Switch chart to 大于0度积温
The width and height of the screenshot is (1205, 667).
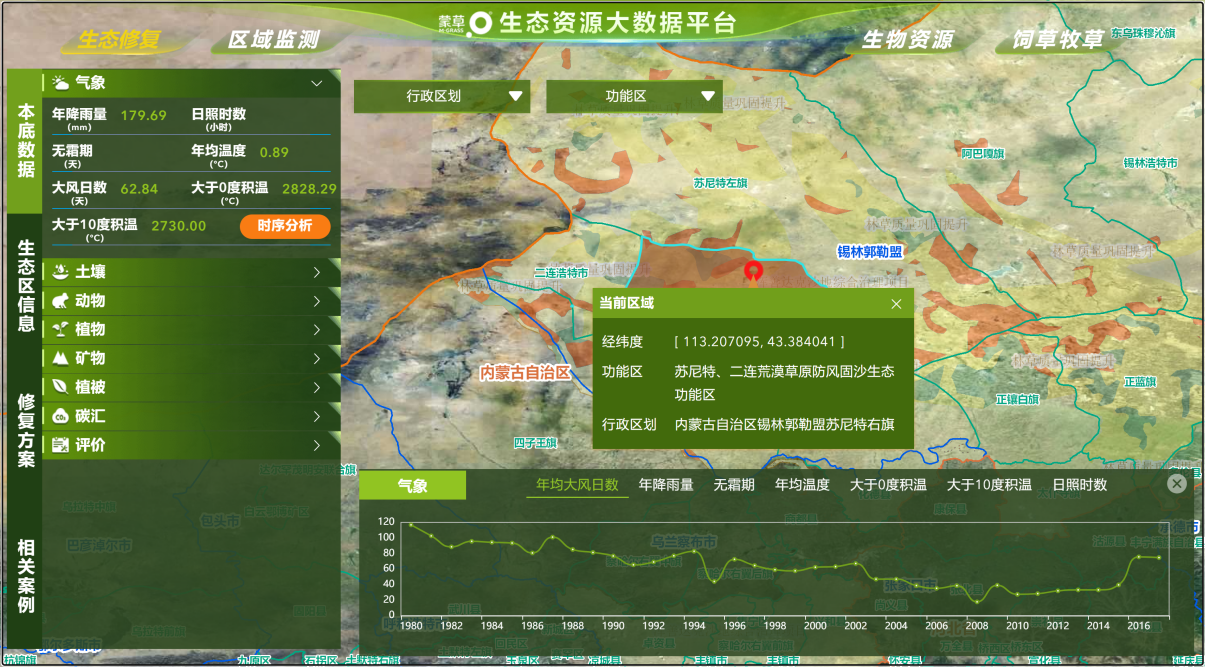[x=888, y=485]
